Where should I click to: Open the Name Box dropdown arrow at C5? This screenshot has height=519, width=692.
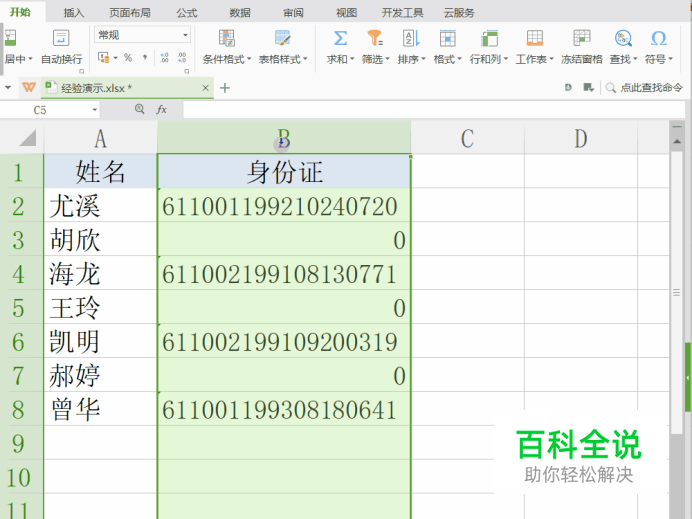pos(94,109)
